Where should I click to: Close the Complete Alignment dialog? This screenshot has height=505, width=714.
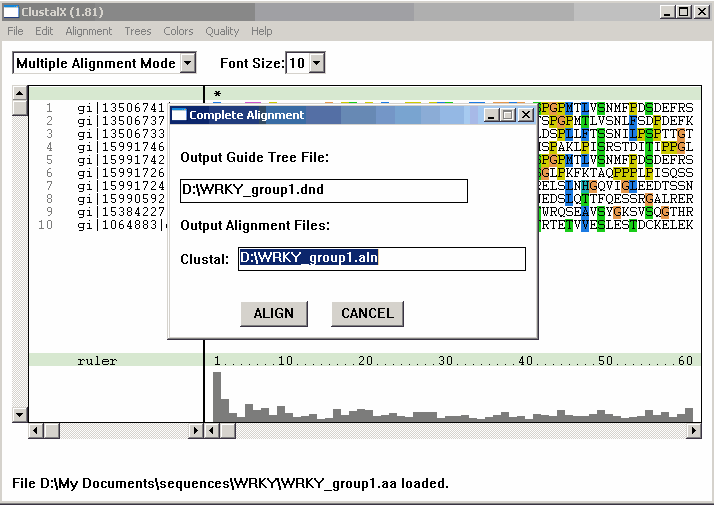point(526,115)
